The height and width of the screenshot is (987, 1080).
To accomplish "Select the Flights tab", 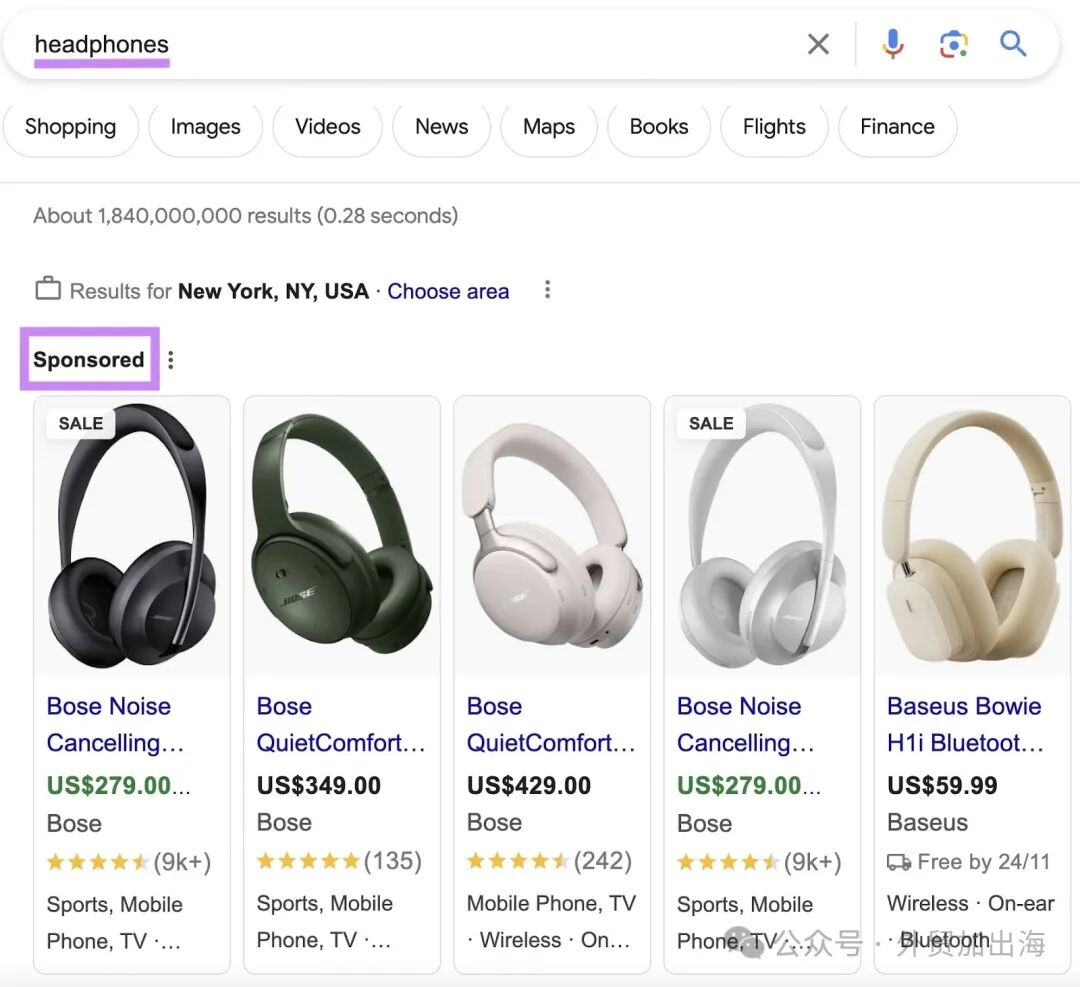I will click(x=773, y=127).
